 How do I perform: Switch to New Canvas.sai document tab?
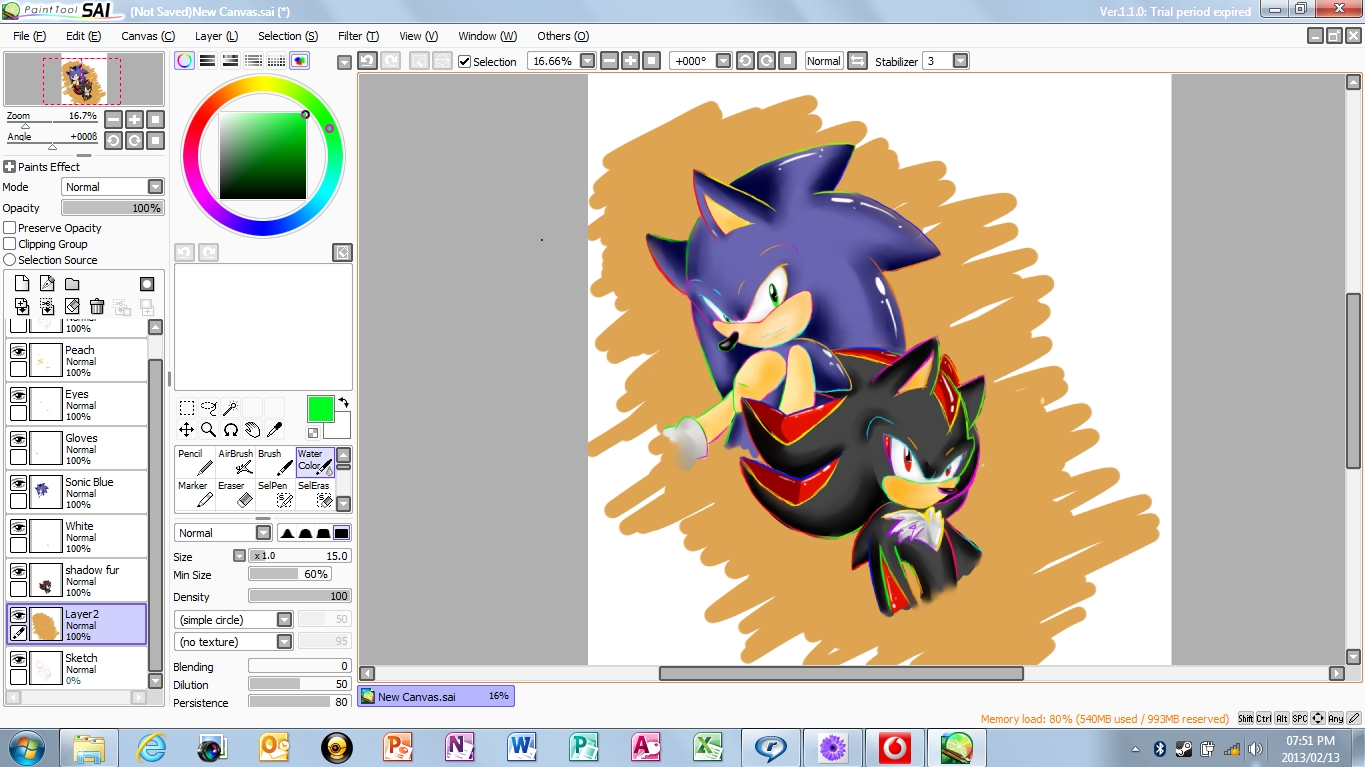[436, 696]
